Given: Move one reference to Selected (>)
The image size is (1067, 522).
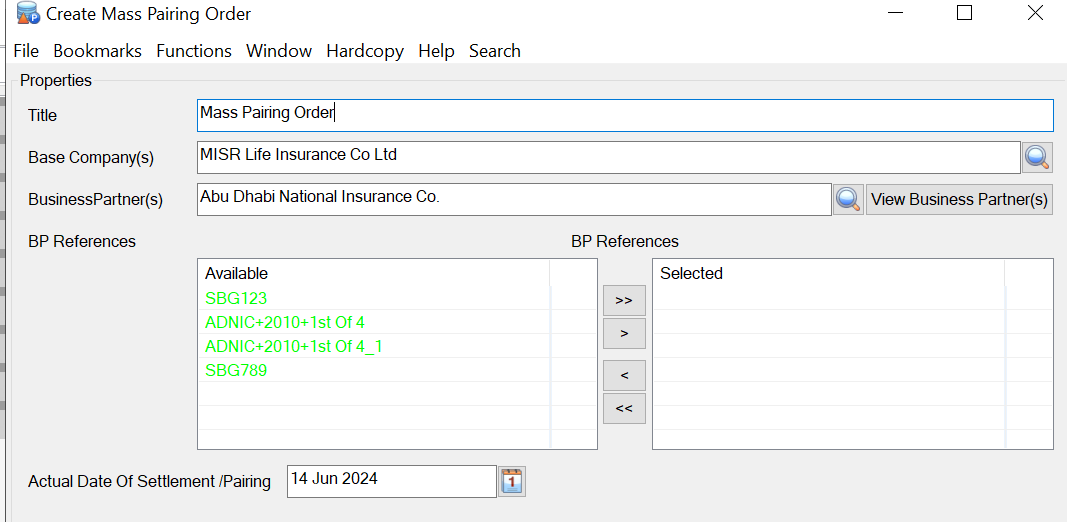Looking at the screenshot, I should (624, 333).
